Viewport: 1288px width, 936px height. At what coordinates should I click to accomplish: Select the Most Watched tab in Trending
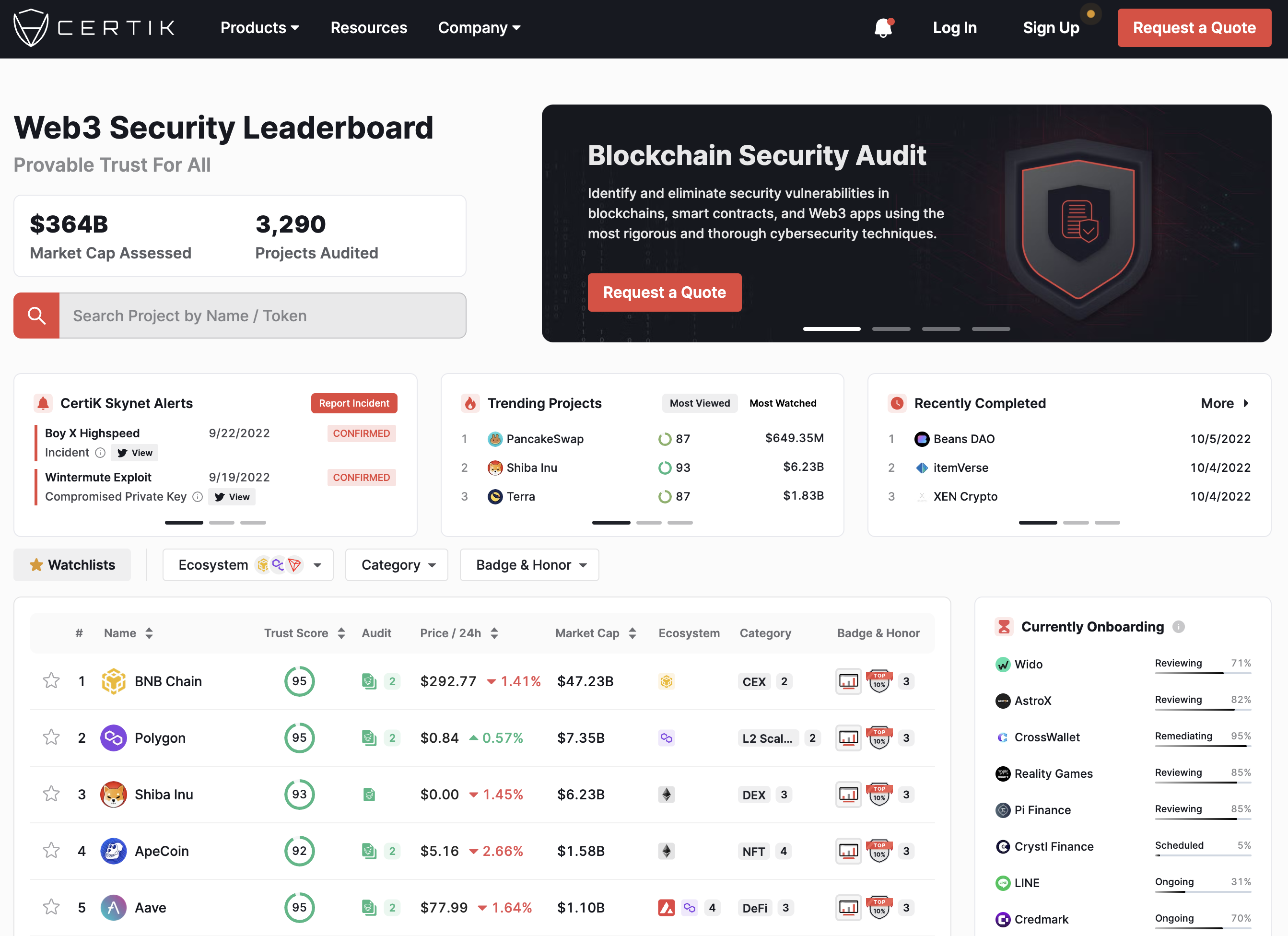coord(784,403)
